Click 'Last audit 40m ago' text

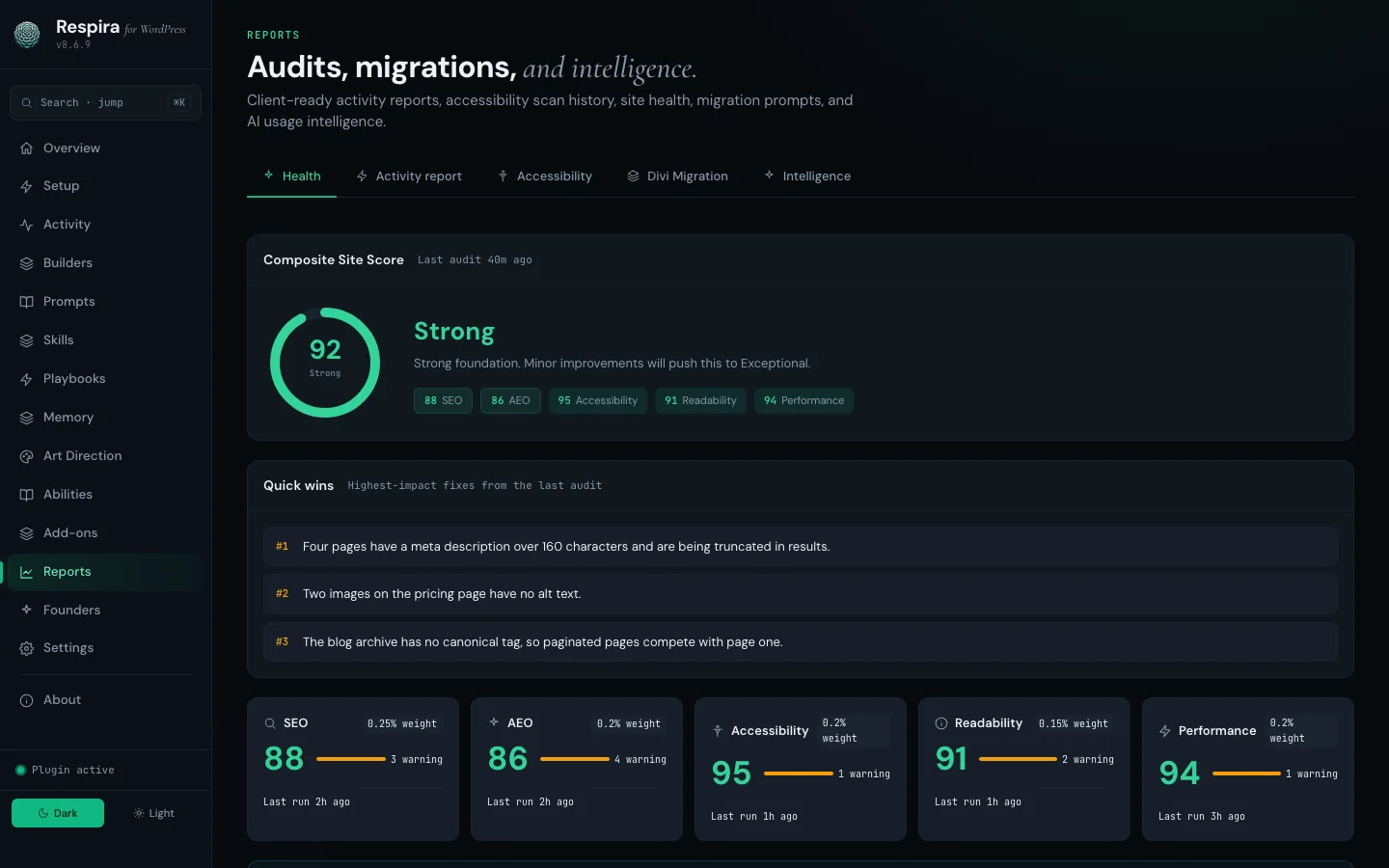point(475,260)
